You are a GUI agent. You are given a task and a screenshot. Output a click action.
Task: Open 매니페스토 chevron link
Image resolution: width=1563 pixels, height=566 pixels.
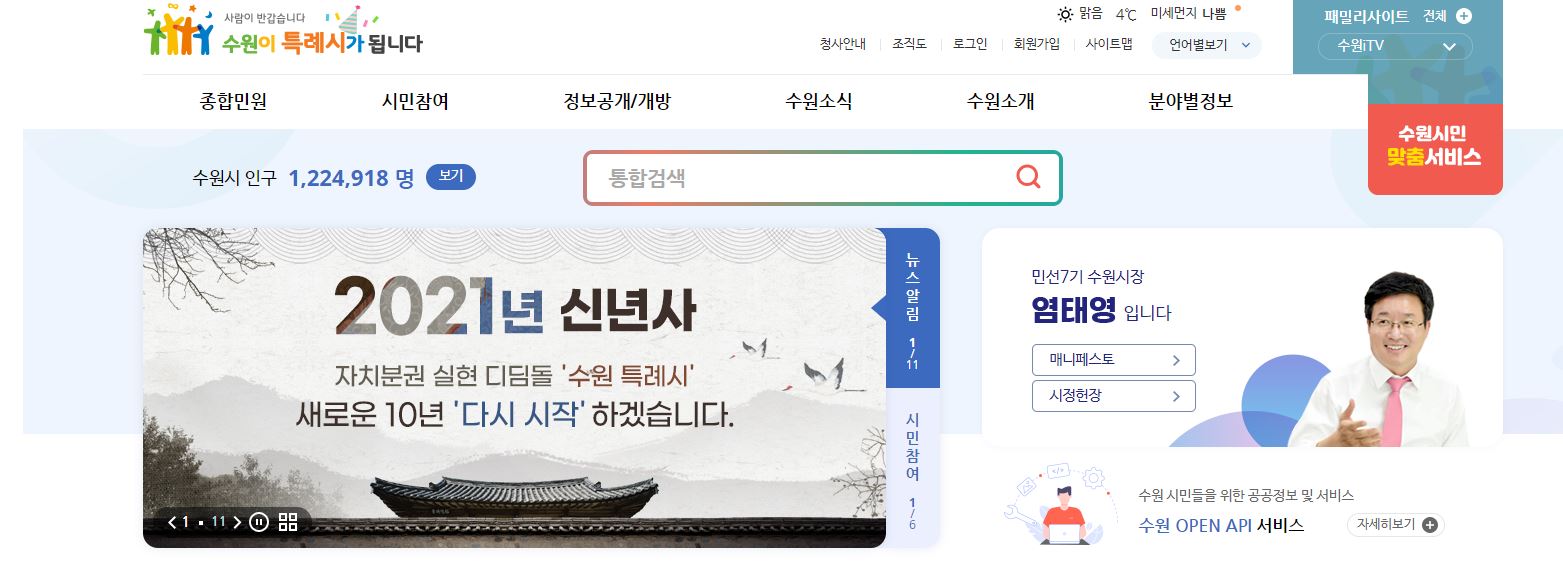coord(1114,360)
